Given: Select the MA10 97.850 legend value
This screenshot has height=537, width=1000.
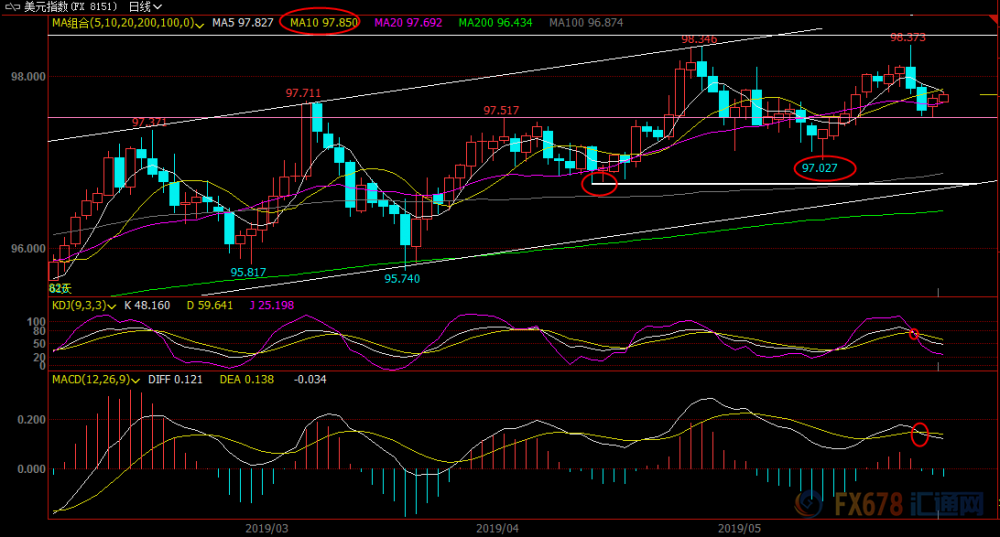Looking at the screenshot, I should (x=323, y=23).
